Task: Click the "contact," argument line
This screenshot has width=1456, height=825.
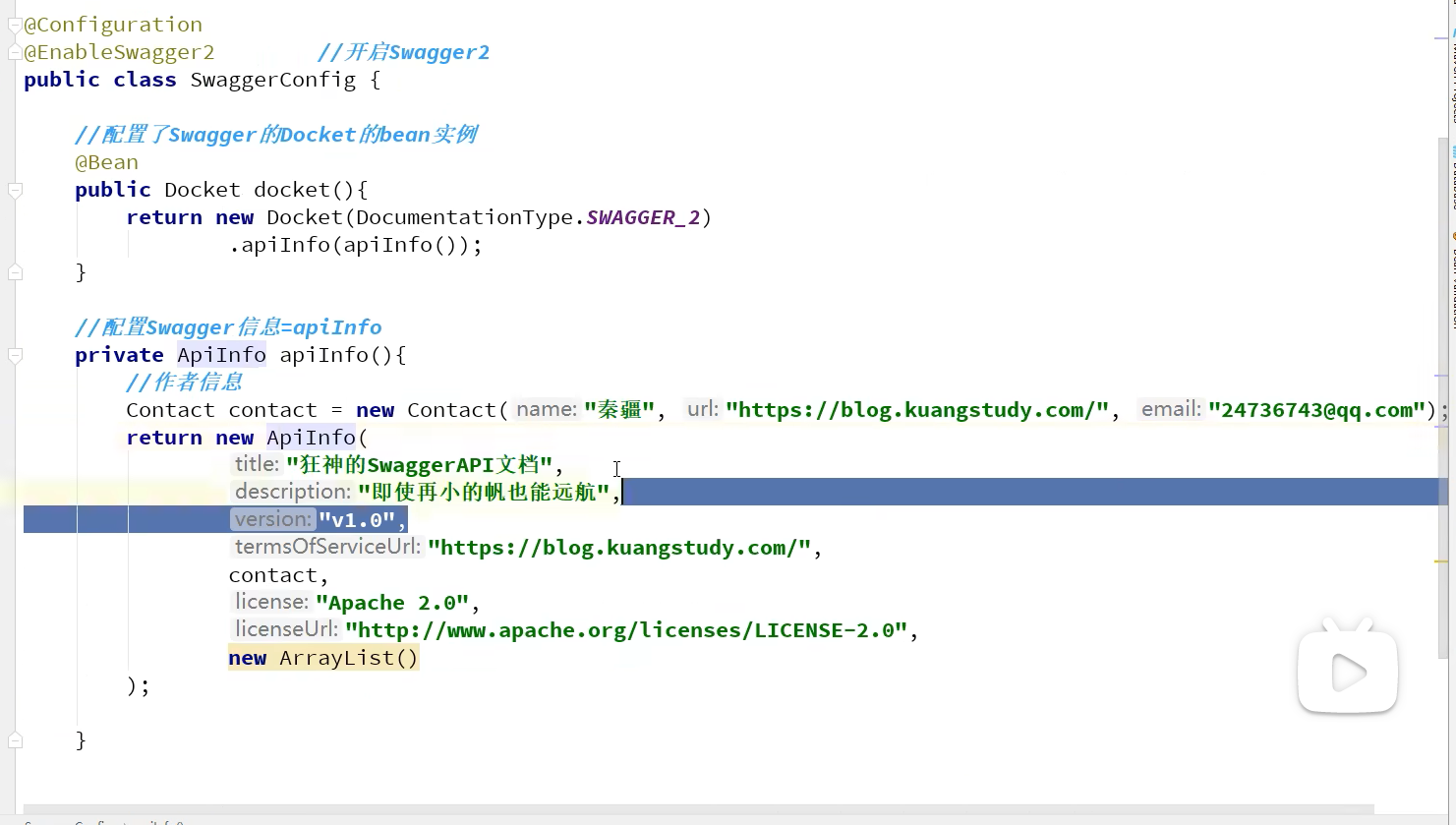Action: (278, 575)
